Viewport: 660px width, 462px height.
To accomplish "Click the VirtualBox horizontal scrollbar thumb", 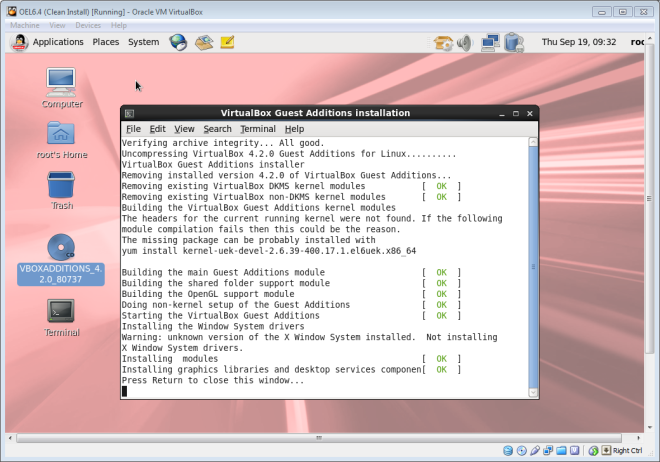I will coord(319,438).
